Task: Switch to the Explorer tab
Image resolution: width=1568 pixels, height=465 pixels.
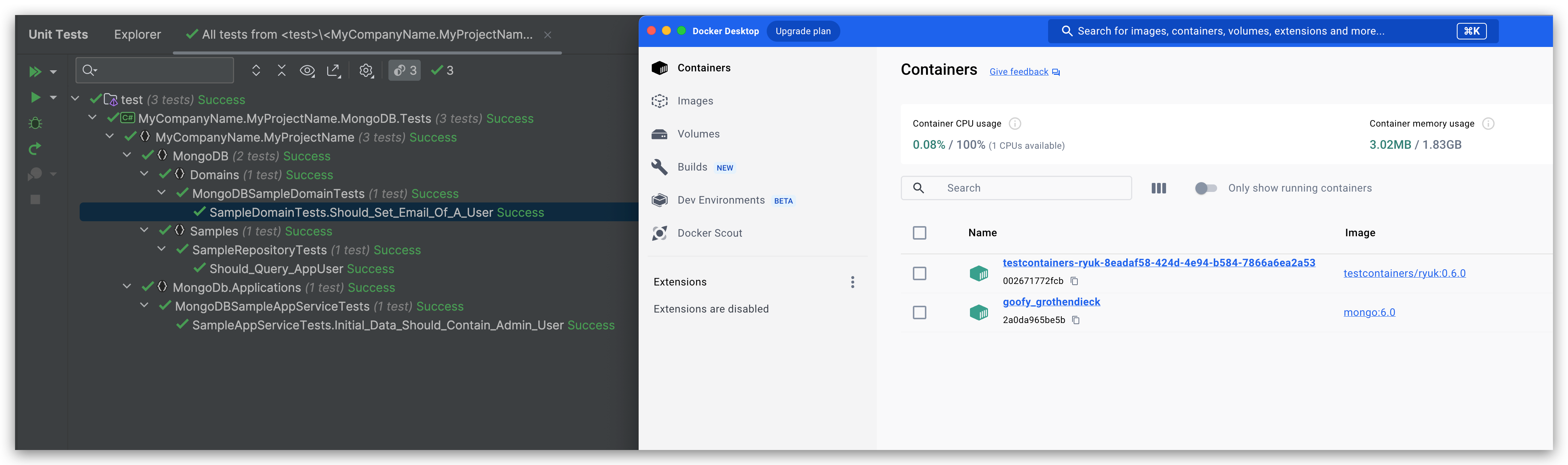Action: (x=137, y=34)
